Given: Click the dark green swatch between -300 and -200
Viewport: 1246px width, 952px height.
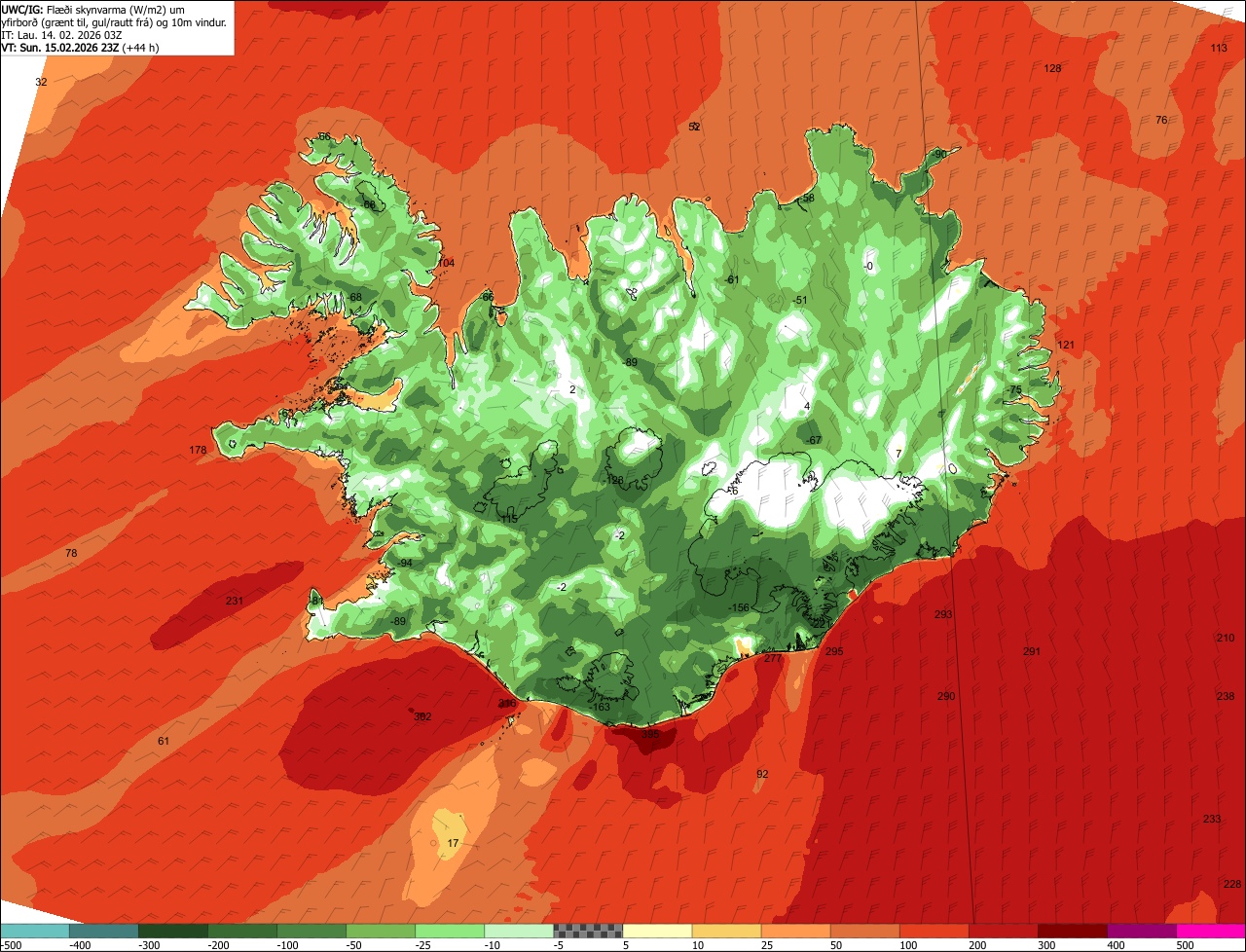Looking at the screenshot, I should [172, 931].
